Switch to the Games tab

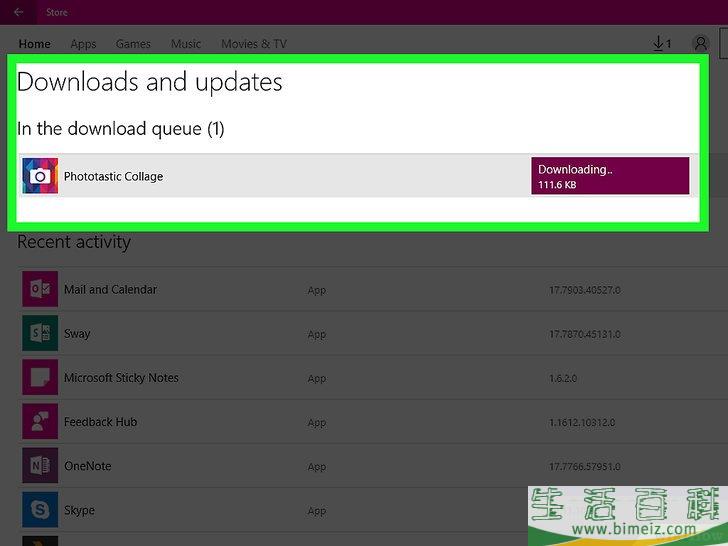pos(133,44)
